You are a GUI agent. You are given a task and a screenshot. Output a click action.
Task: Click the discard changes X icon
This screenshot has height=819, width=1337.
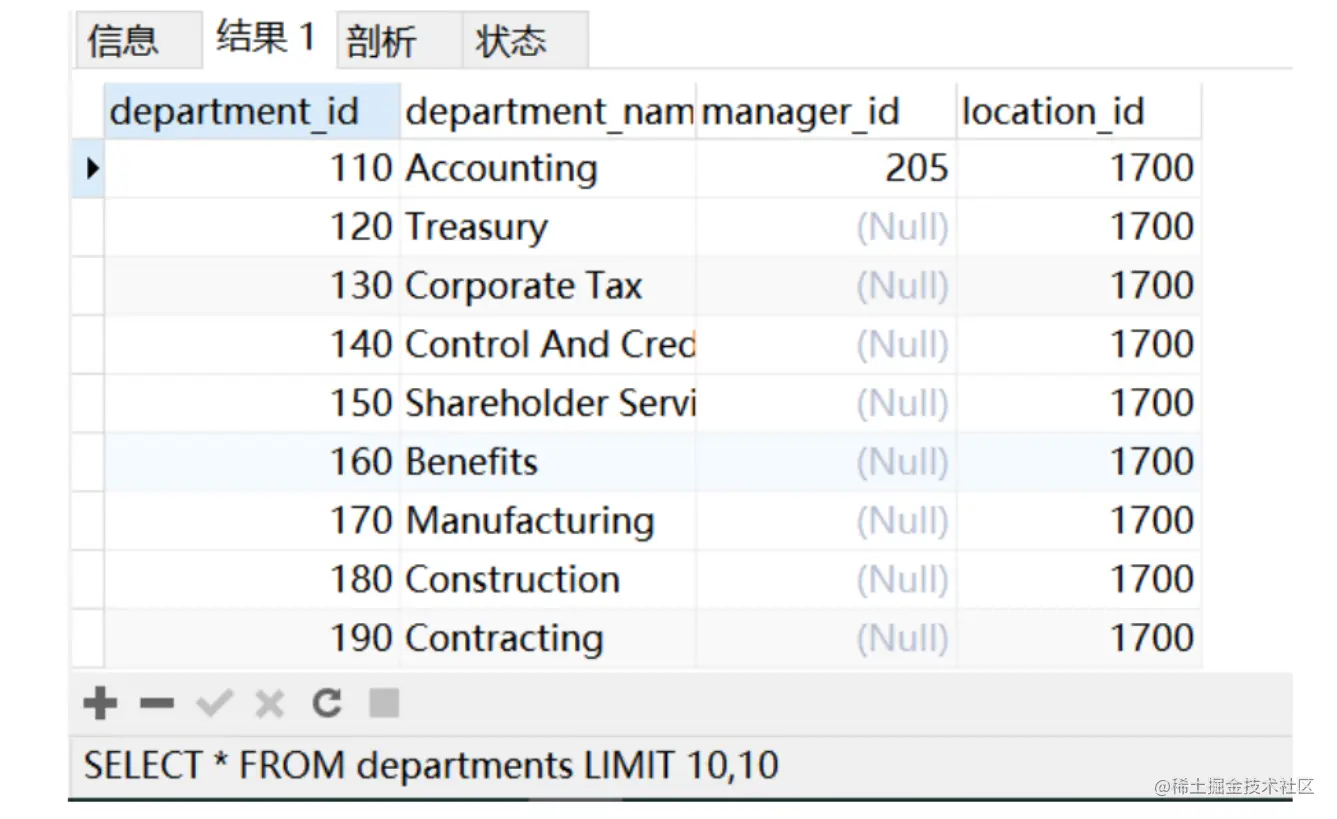click(x=269, y=704)
